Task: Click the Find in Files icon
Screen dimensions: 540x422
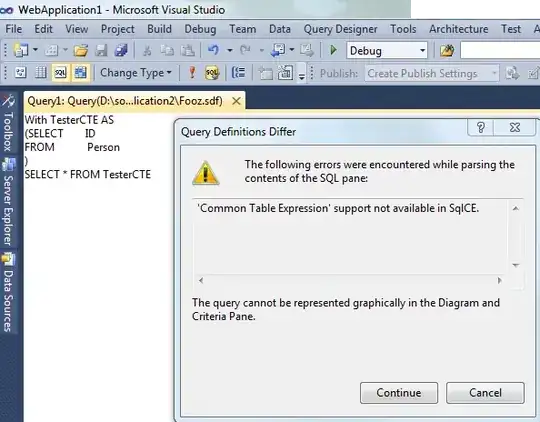Action: (x=447, y=51)
